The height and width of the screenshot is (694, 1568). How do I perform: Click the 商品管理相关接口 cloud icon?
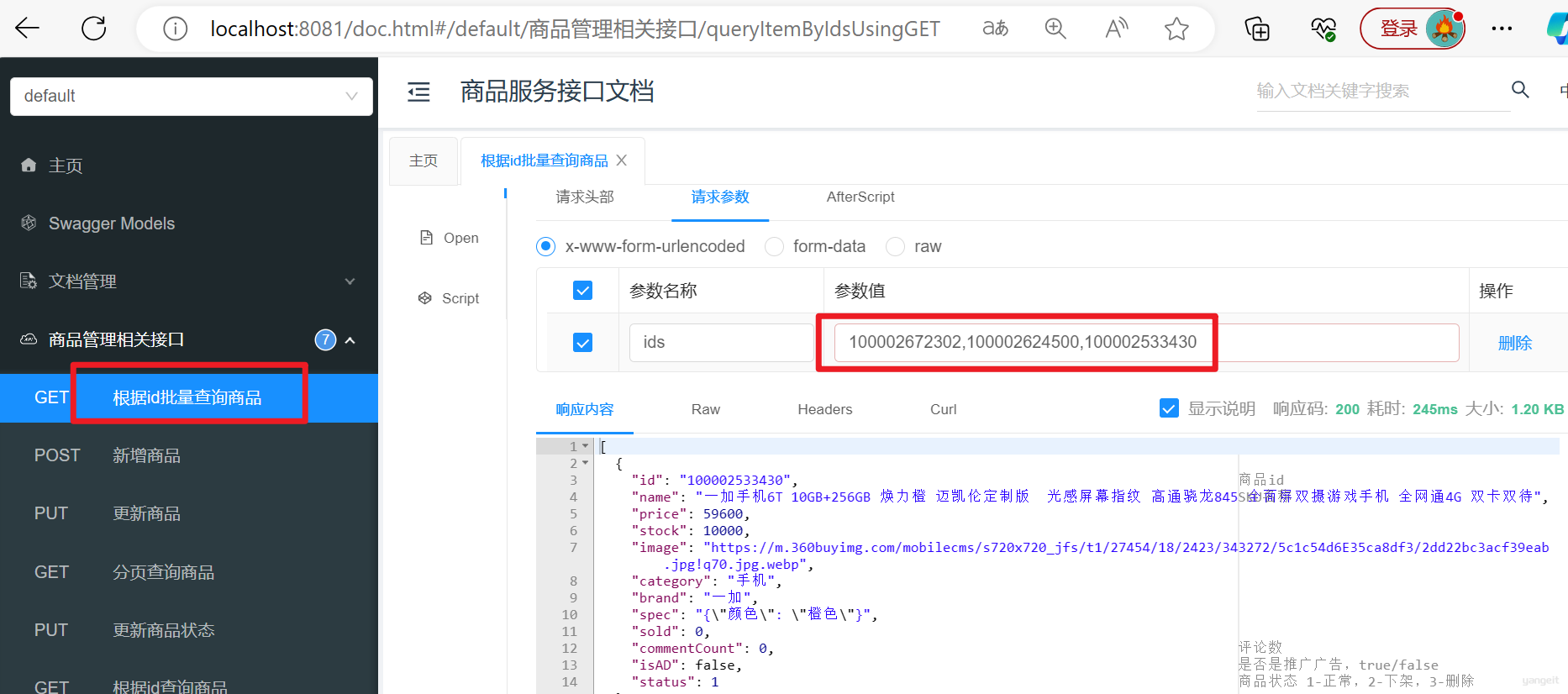[x=29, y=339]
